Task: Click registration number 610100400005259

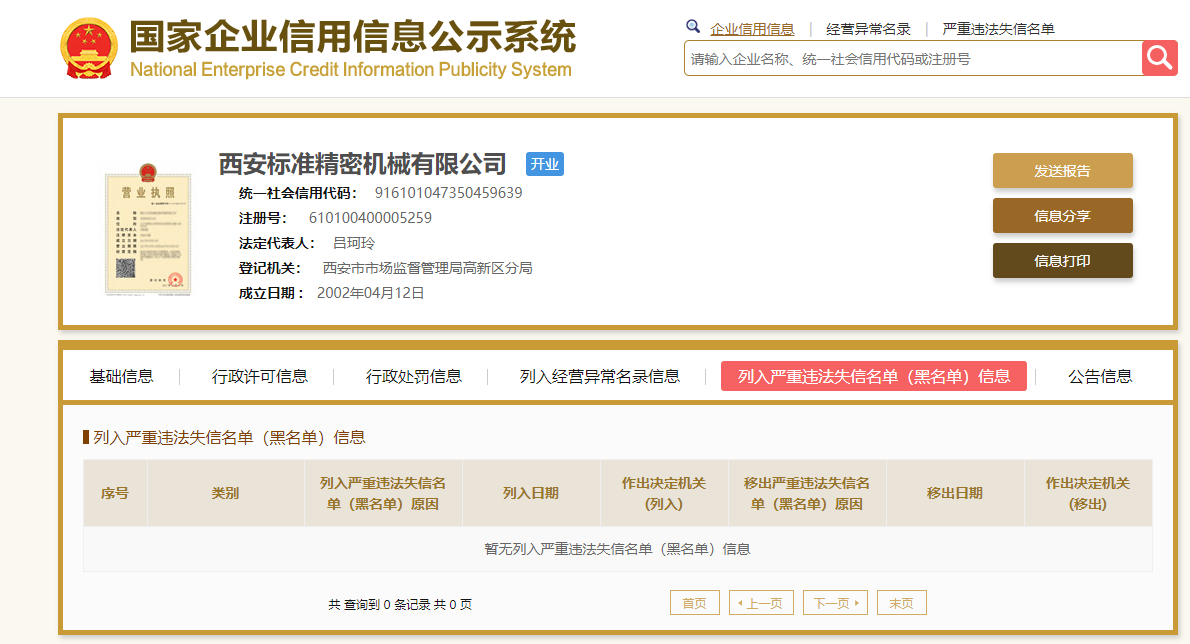Action: [370, 218]
